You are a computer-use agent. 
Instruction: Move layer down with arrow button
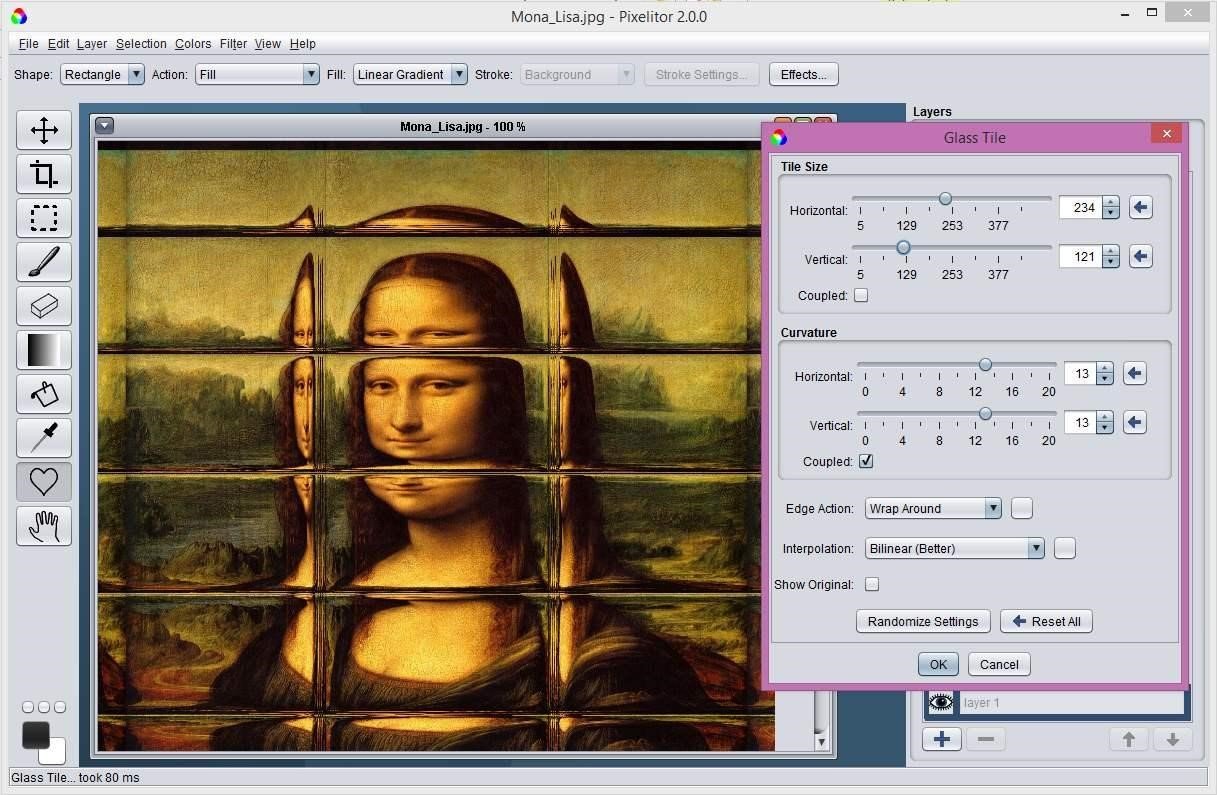click(x=1172, y=739)
